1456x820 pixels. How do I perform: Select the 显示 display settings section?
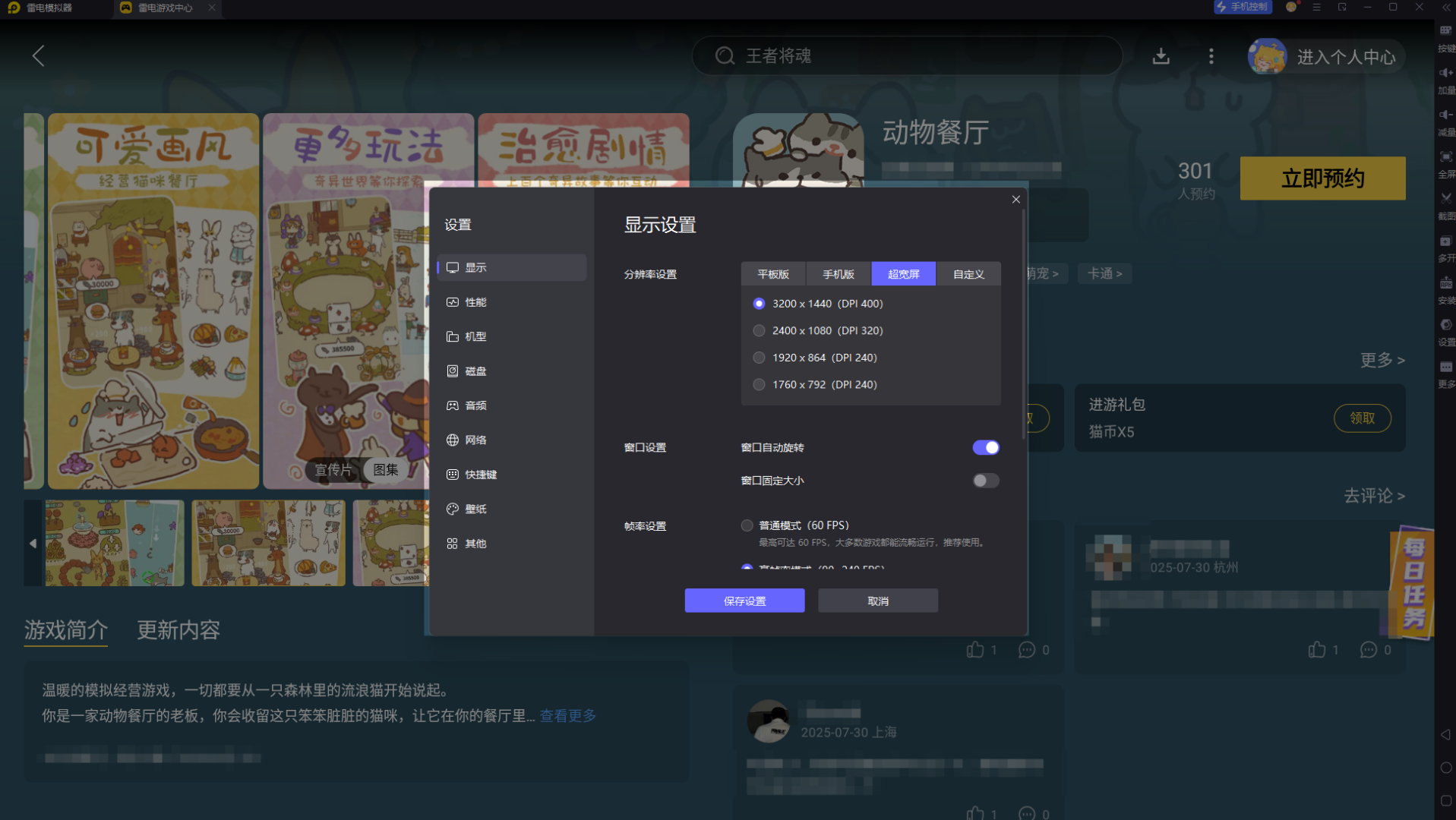511,267
